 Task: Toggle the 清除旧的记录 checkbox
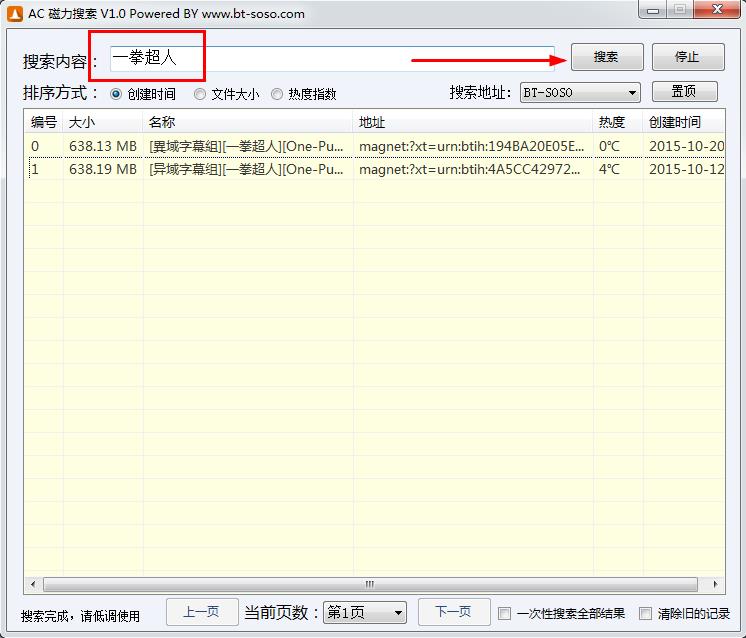pyautogui.click(x=646, y=613)
